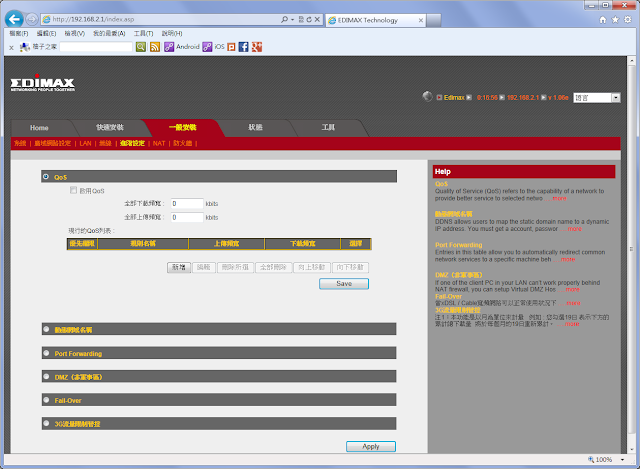Open the LAN submenu link

[x=85, y=143]
